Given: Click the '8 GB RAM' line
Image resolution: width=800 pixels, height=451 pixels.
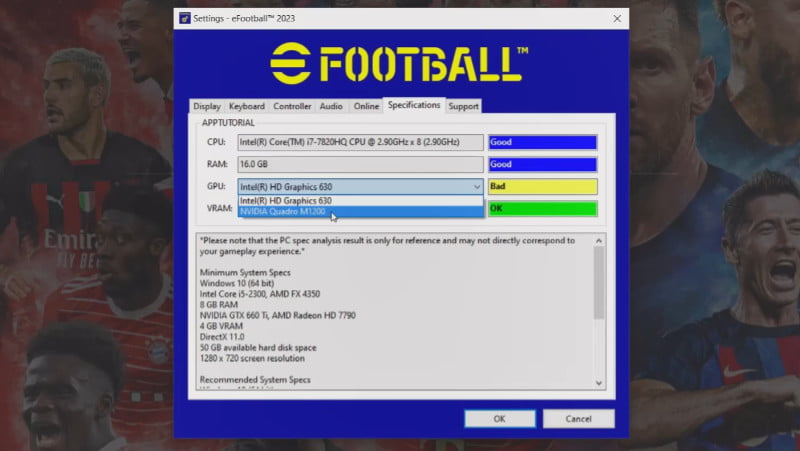Looking at the screenshot, I should (x=219, y=305).
